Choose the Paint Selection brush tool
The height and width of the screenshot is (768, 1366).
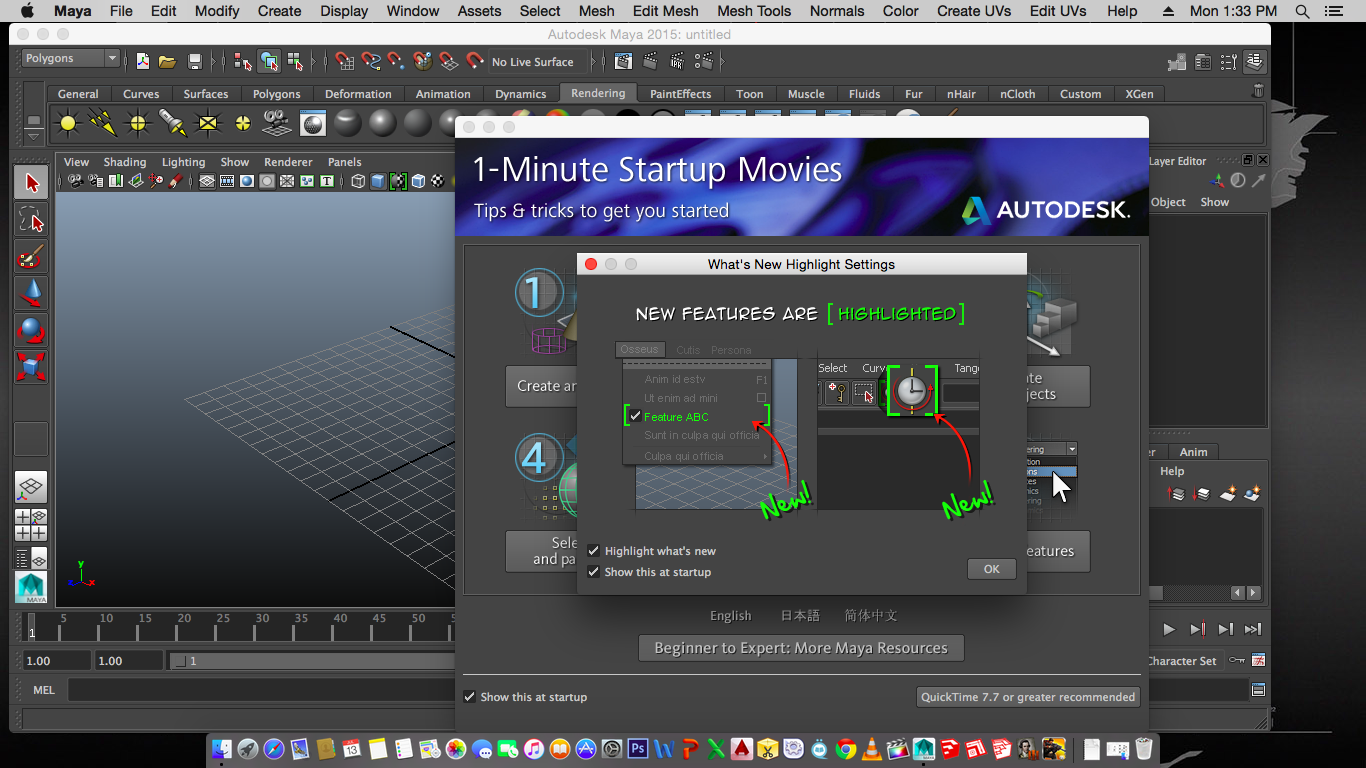coord(31,257)
